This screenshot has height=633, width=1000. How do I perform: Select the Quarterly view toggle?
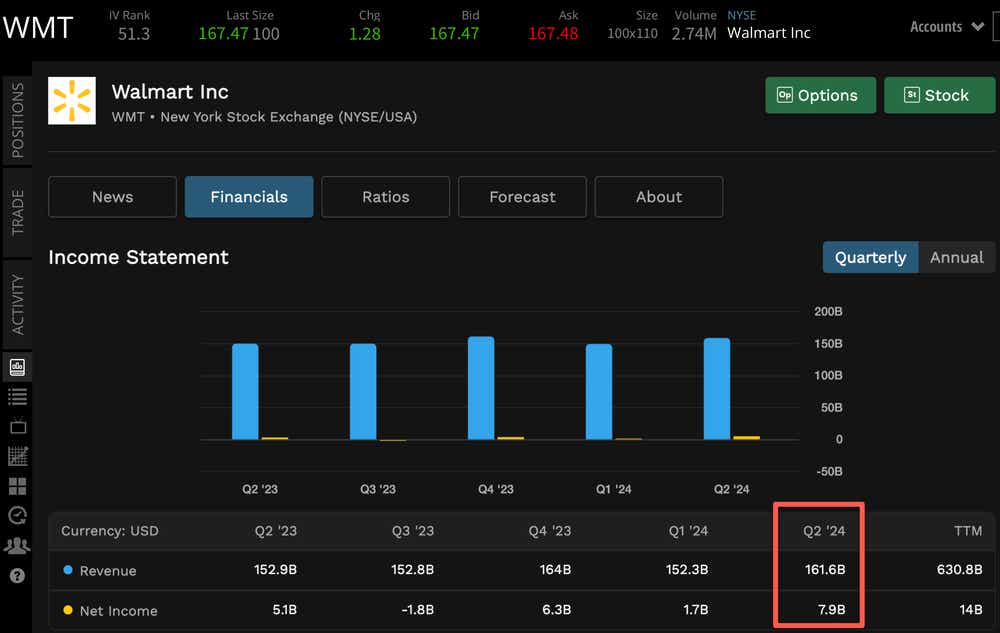[871, 257]
